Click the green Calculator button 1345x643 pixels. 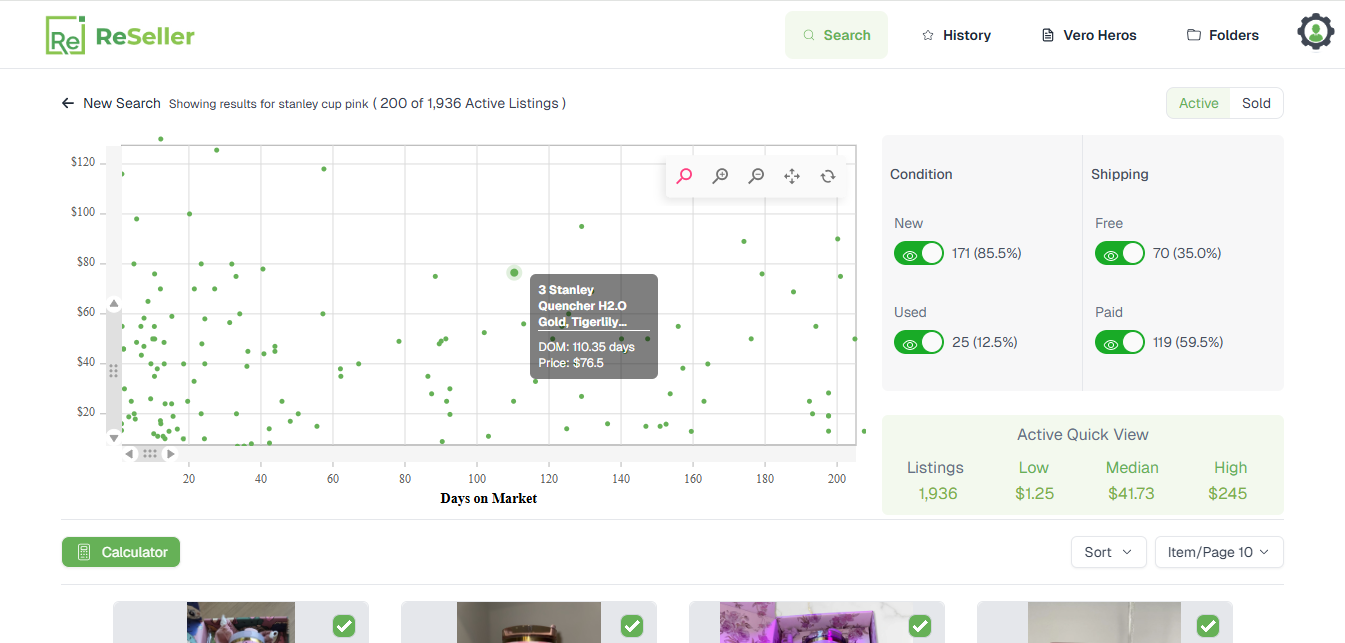coord(121,552)
